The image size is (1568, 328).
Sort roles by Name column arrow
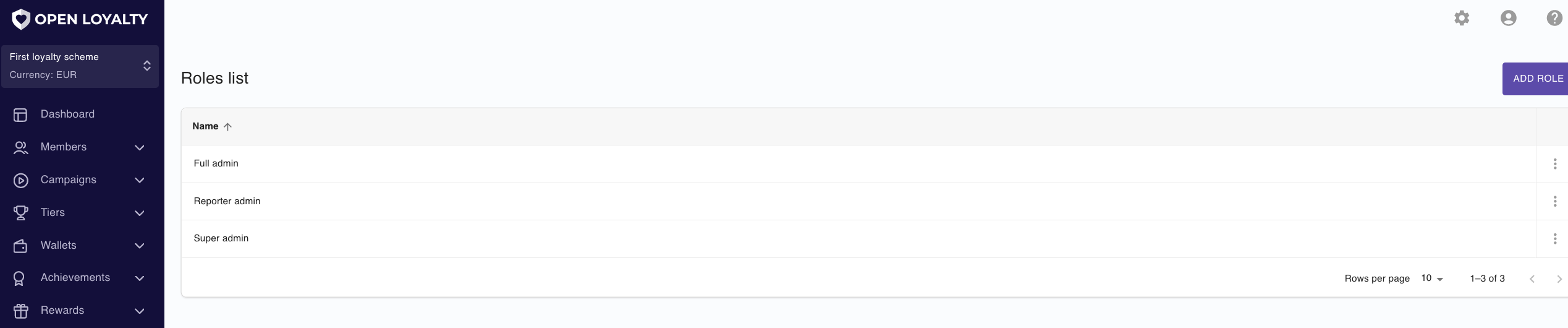[x=227, y=127]
